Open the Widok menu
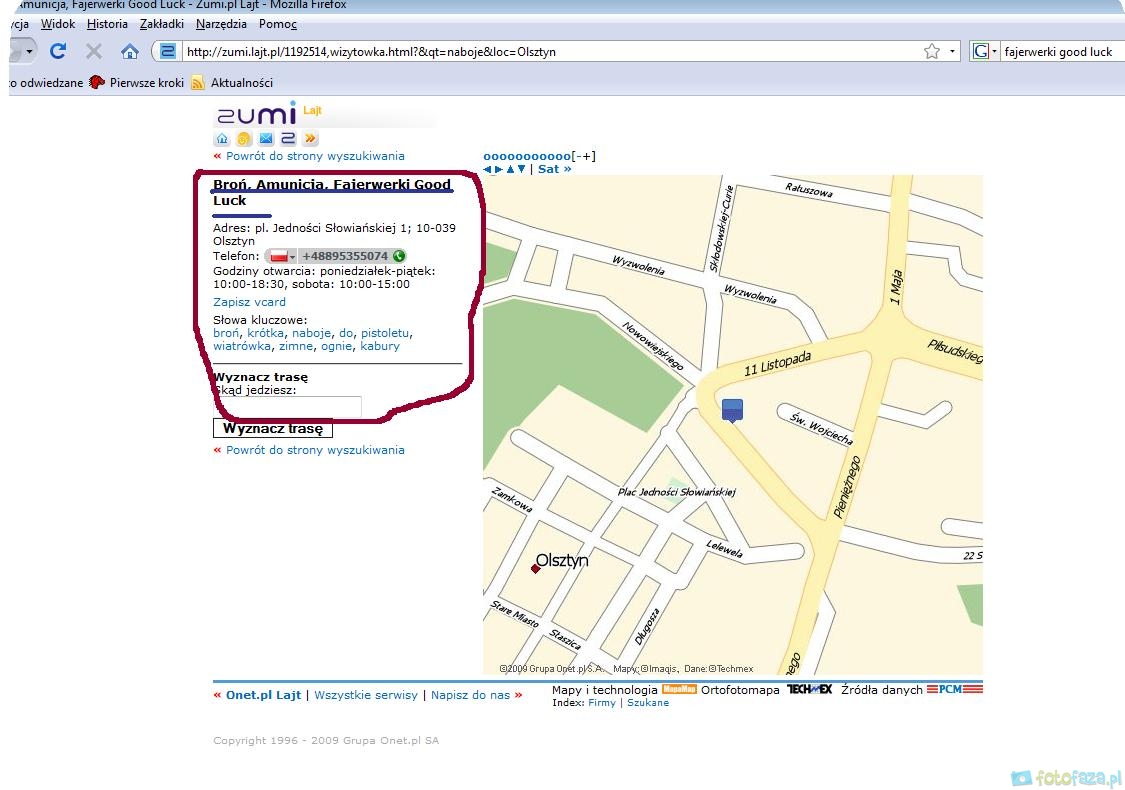Image resolution: width=1125 pixels, height=790 pixels. [x=57, y=24]
